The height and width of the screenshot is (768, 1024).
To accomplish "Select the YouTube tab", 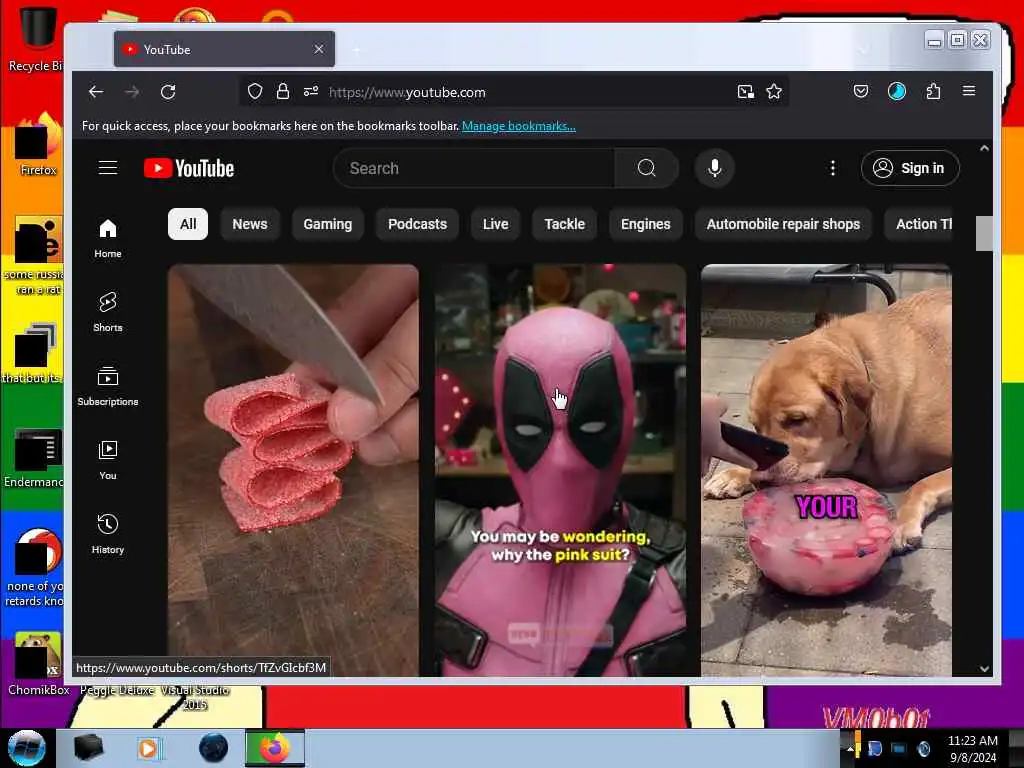I will [225, 50].
